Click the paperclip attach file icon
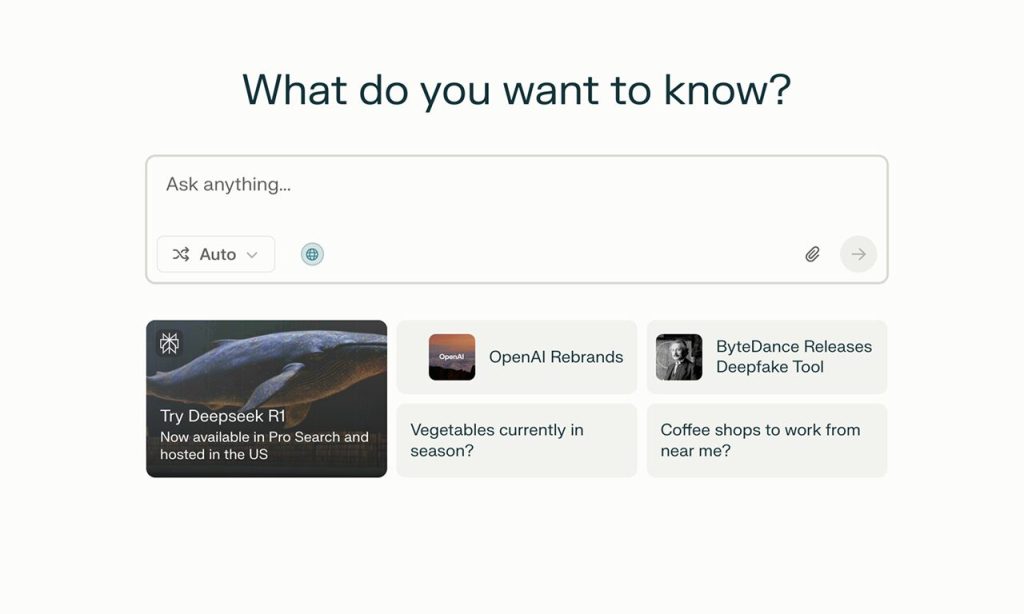Image resolution: width=1024 pixels, height=614 pixels. coord(812,254)
